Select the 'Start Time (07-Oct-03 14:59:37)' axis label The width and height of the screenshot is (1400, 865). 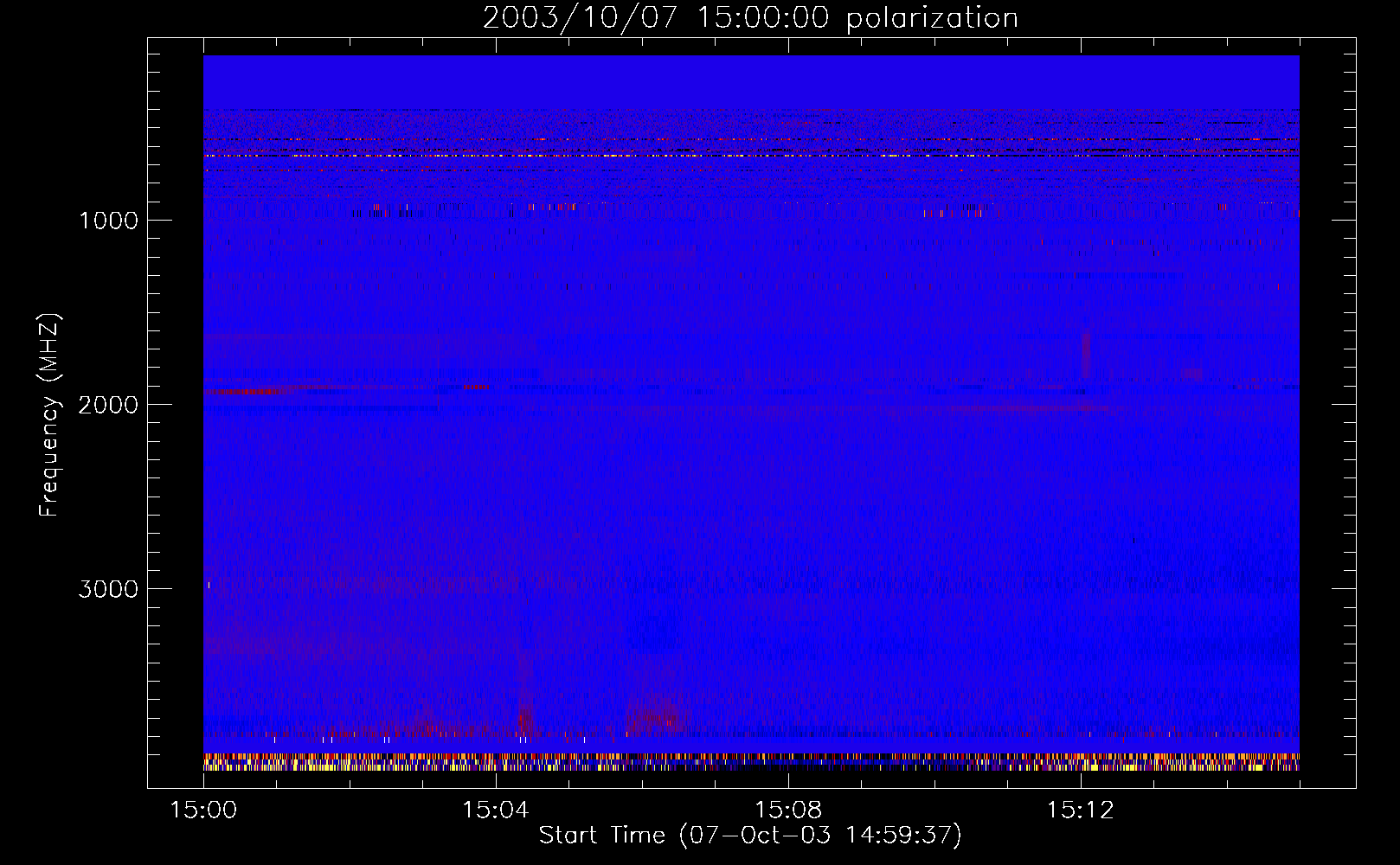click(x=750, y=836)
